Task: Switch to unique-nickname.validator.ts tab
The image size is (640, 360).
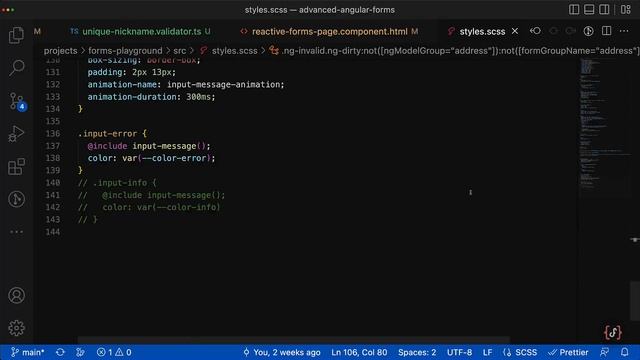Action: [140, 31]
